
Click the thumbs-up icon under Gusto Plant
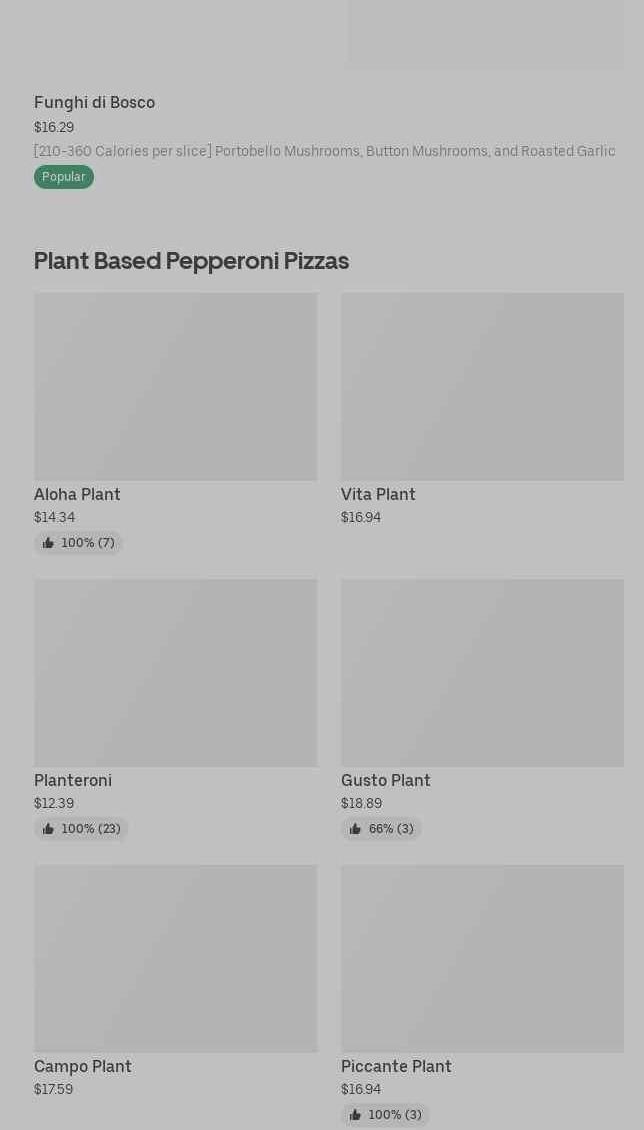[355, 829]
